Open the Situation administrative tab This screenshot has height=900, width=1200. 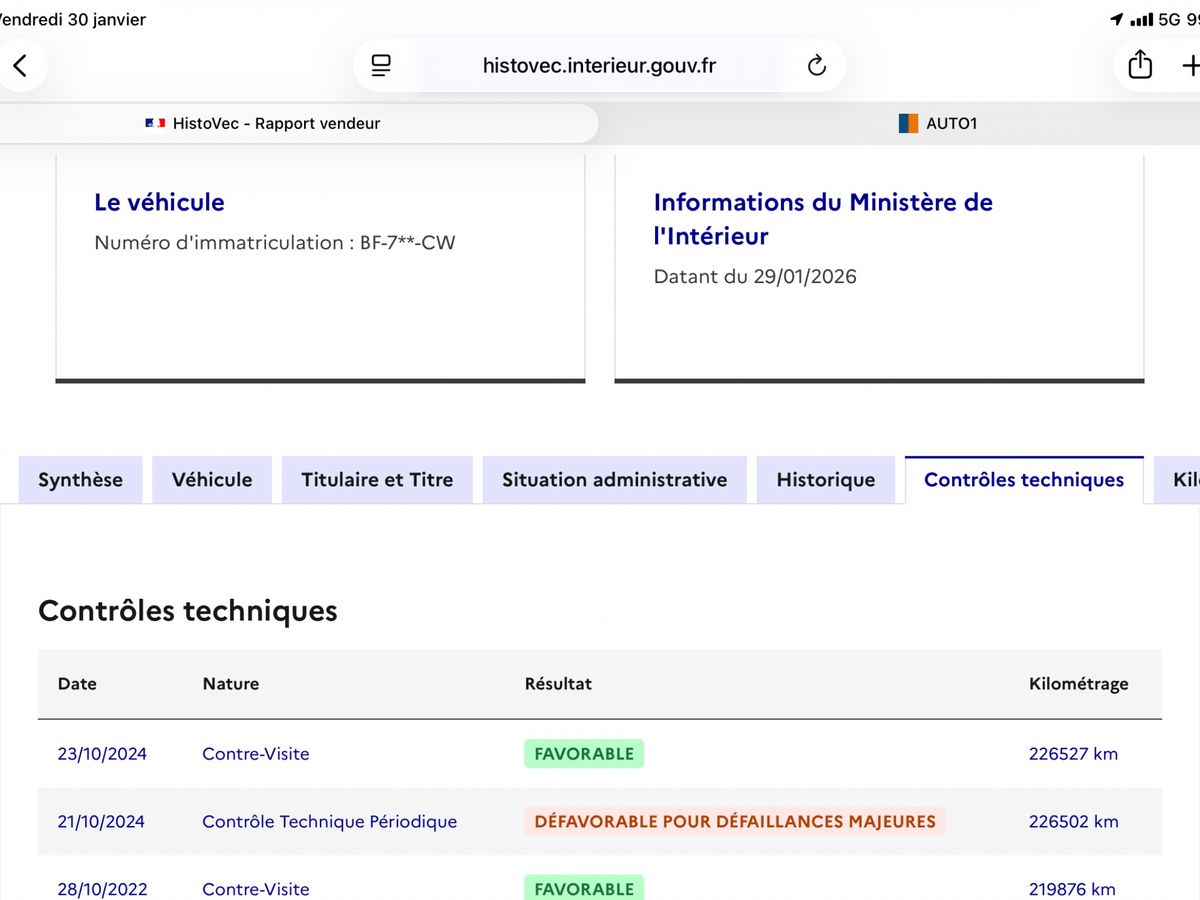pyautogui.click(x=615, y=480)
